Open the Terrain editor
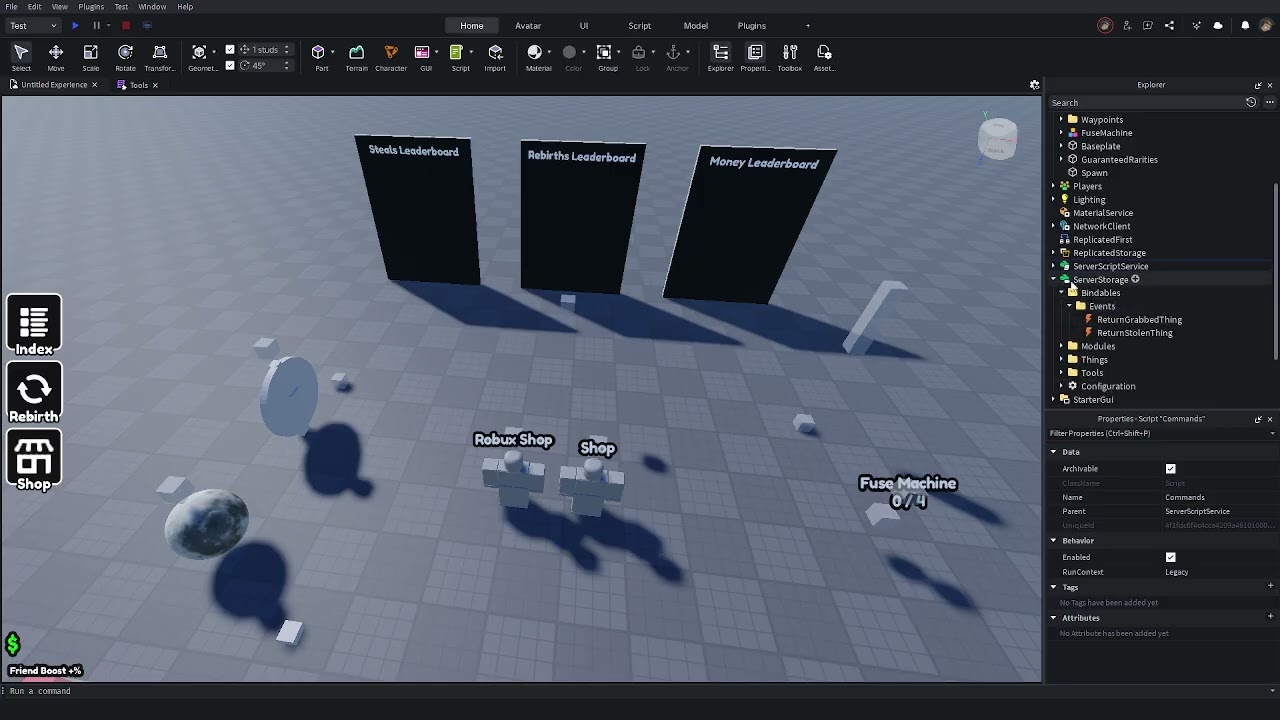The height and width of the screenshot is (720, 1280). 356,58
